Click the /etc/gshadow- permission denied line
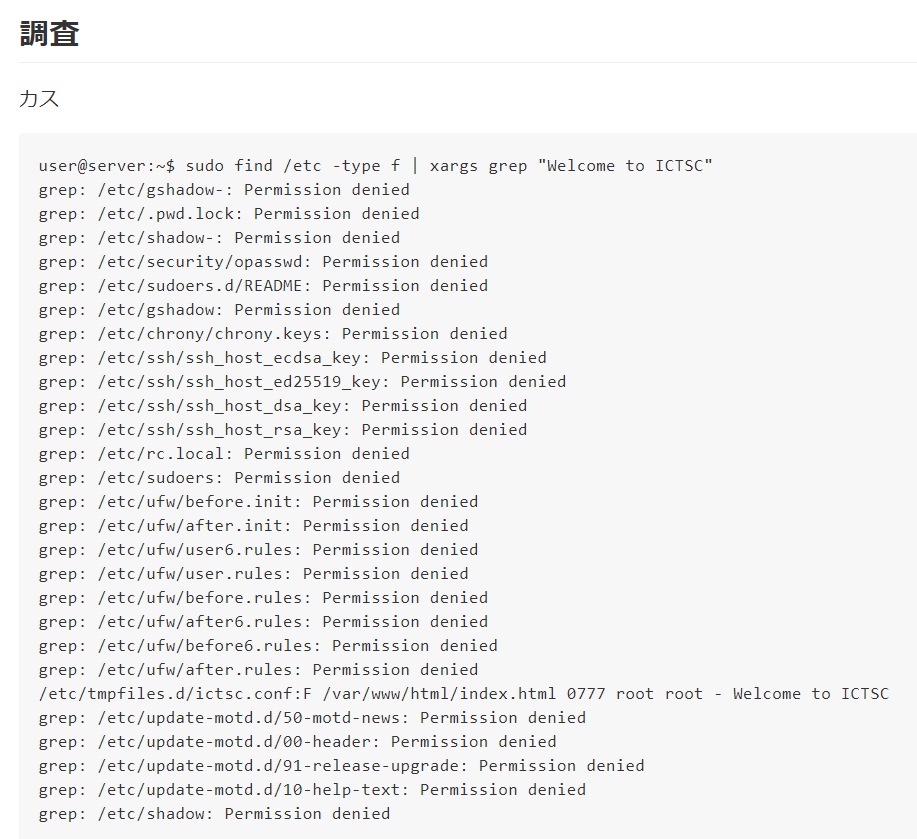Viewport: 917px width, 839px height. [224, 190]
